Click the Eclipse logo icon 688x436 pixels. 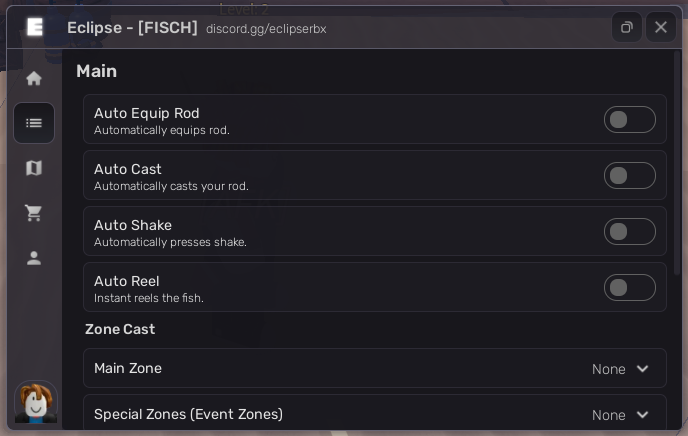(35, 27)
